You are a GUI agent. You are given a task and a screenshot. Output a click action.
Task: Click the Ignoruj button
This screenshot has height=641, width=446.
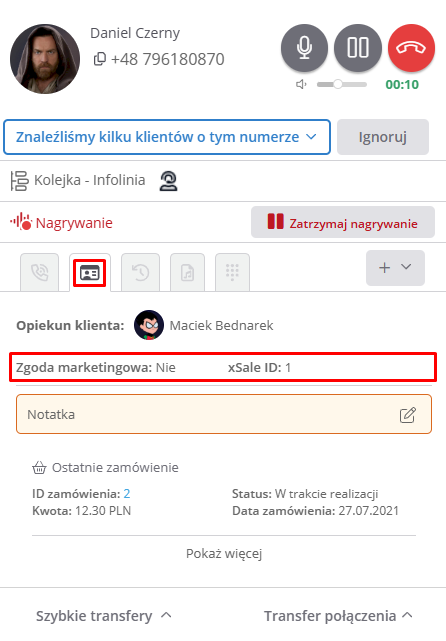pyautogui.click(x=383, y=137)
